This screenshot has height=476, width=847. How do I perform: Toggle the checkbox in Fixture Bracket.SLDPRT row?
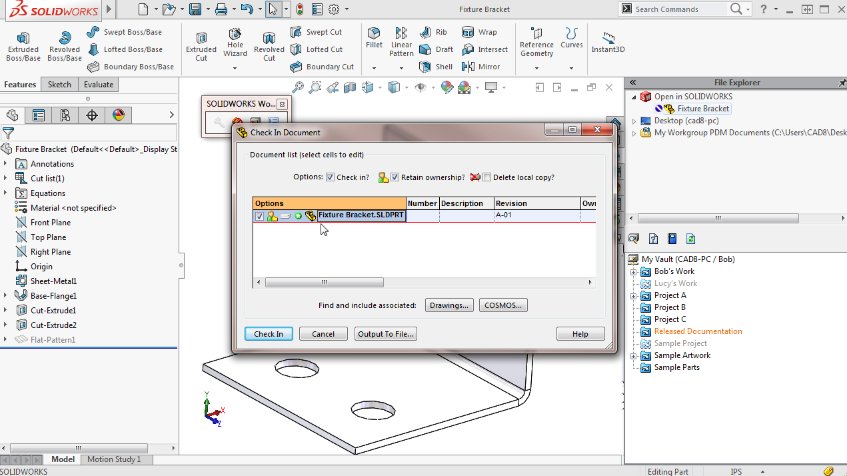click(x=259, y=216)
